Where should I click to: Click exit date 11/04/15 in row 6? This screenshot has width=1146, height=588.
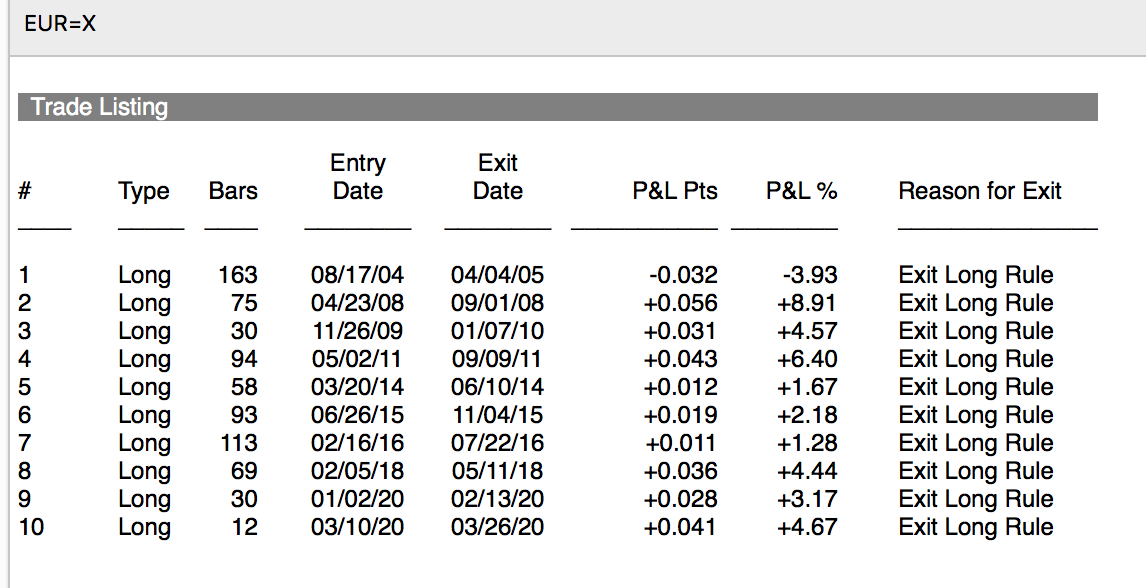[x=497, y=415]
